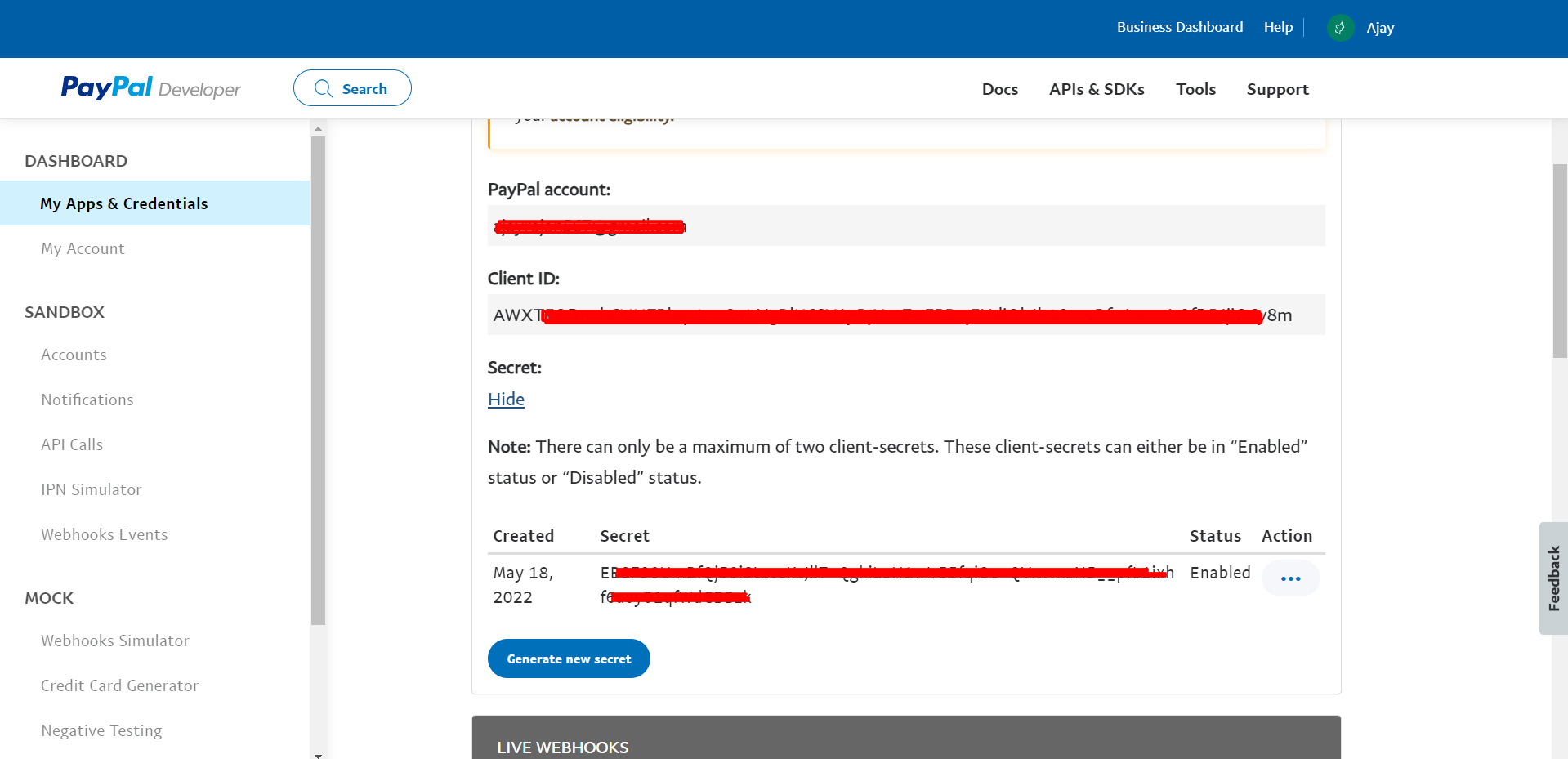The width and height of the screenshot is (1568, 759).
Task: Click the DASHBOARD sidebar heading
Action: [x=76, y=161]
